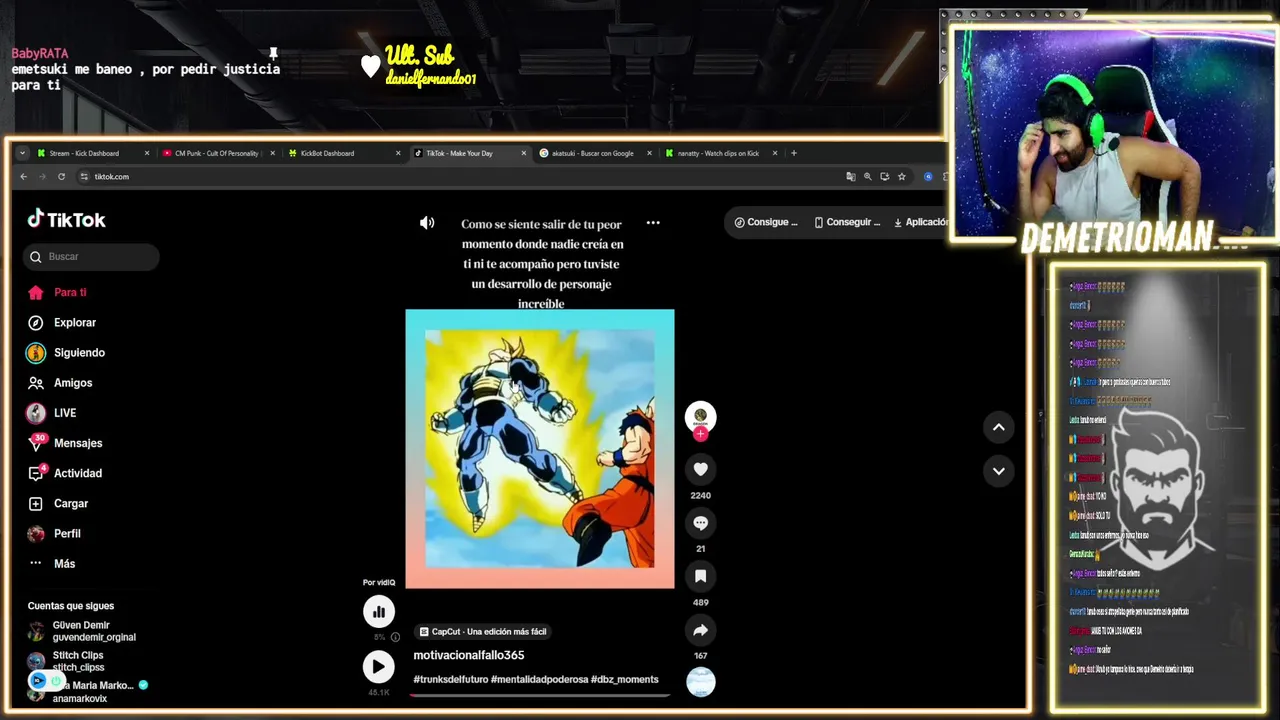
Task: Open the TikTok logo home link
Action: [x=66, y=219]
